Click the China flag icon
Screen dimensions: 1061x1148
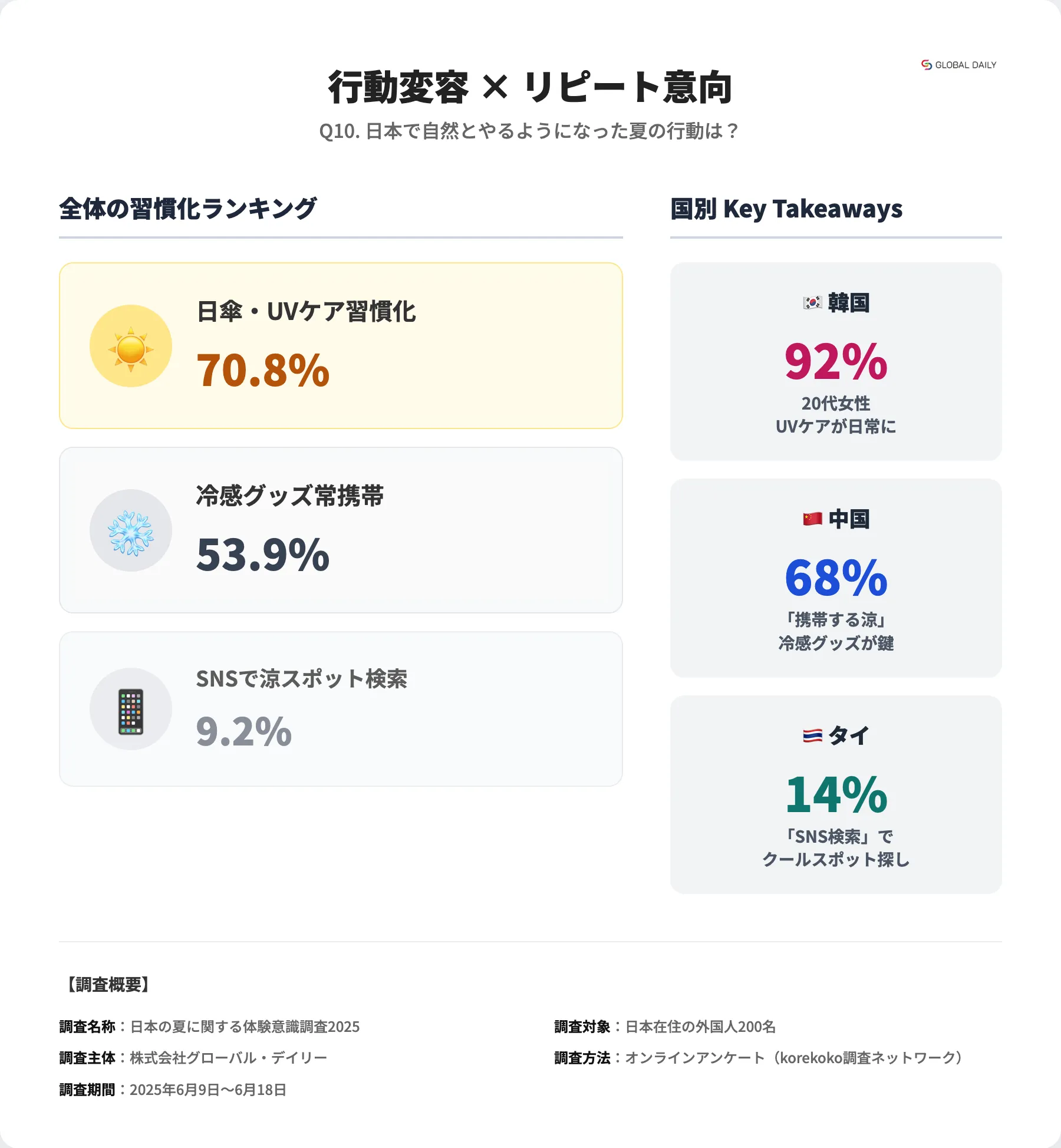click(812, 519)
